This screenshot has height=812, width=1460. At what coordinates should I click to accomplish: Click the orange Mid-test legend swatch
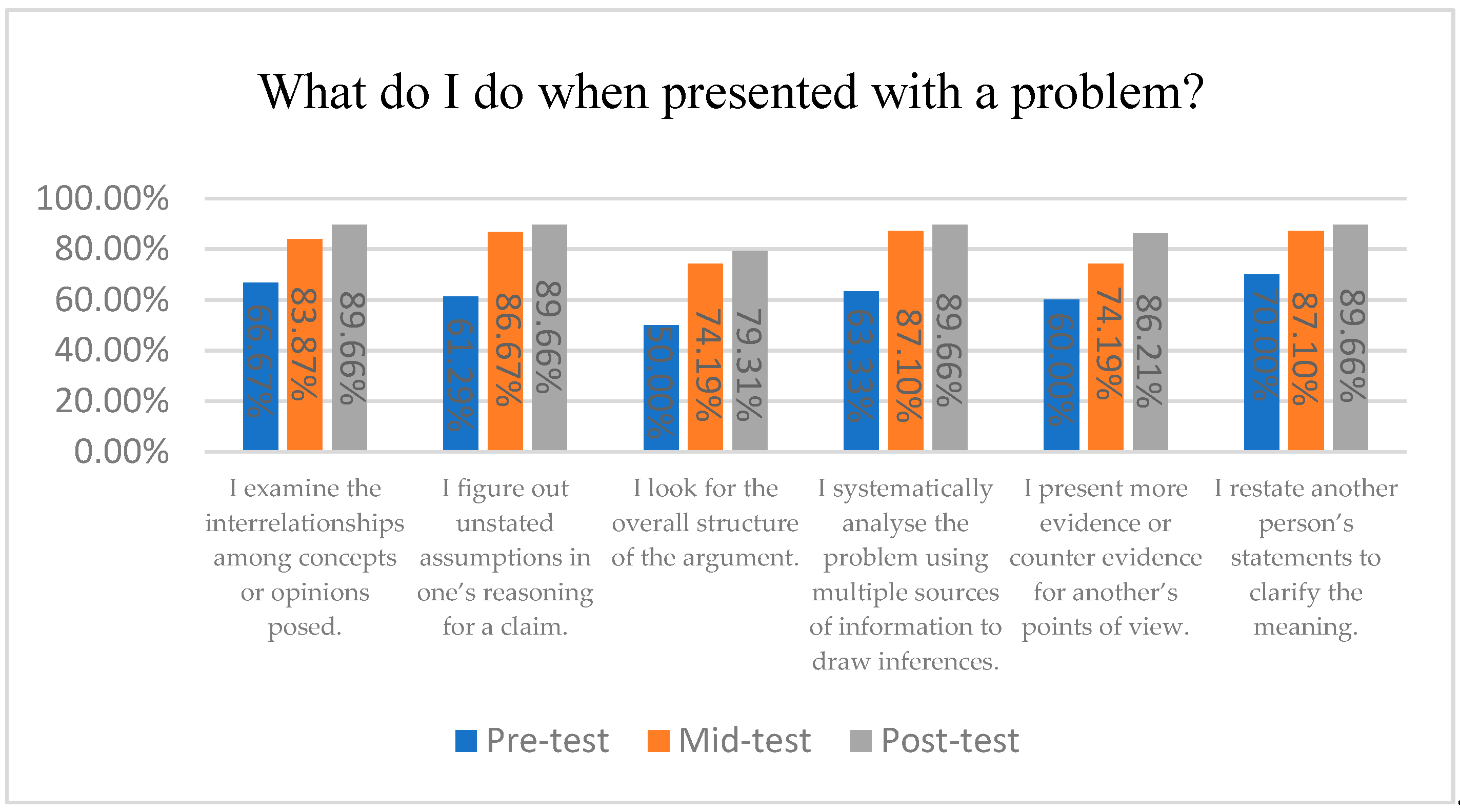(x=658, y=741)
